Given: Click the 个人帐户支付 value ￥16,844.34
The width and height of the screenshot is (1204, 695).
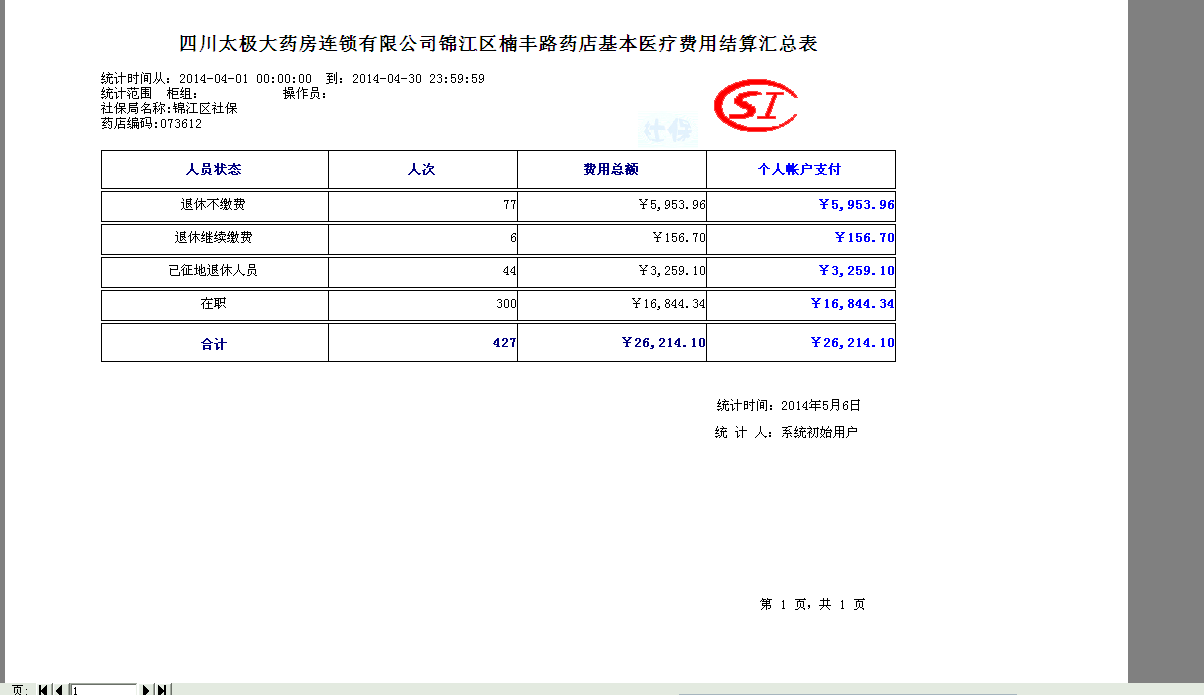Looking at the screenshot, I should click(852, 304).
